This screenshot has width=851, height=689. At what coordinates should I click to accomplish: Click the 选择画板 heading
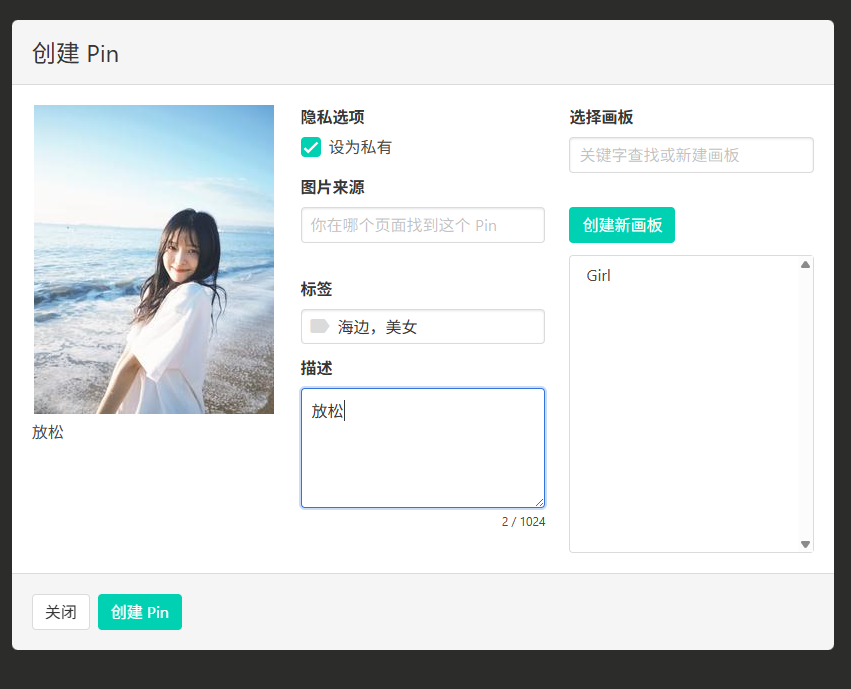pyautogui.click(x=601, y=117)
